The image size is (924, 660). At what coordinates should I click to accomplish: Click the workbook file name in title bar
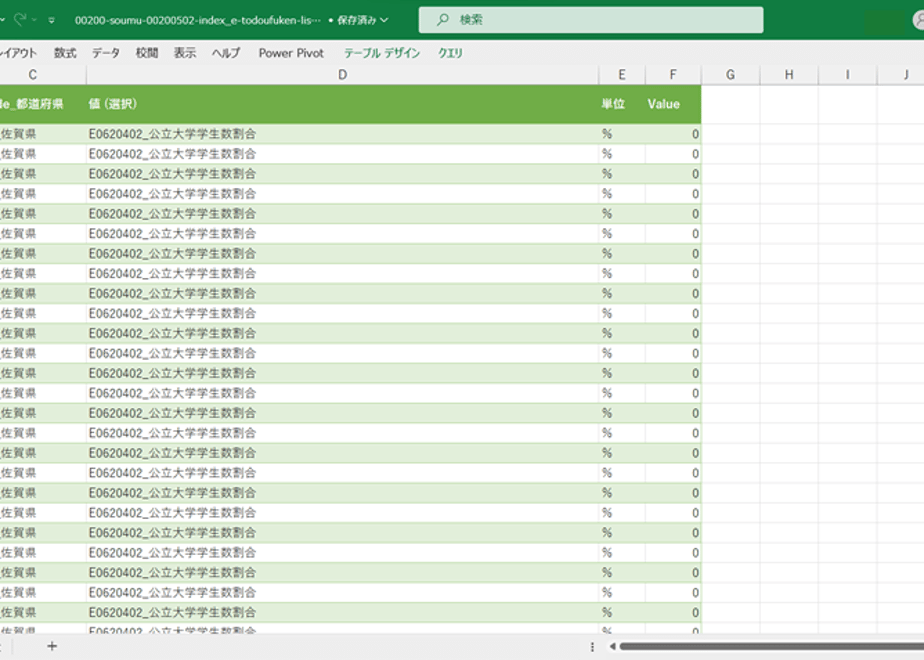tap(197, 20)
